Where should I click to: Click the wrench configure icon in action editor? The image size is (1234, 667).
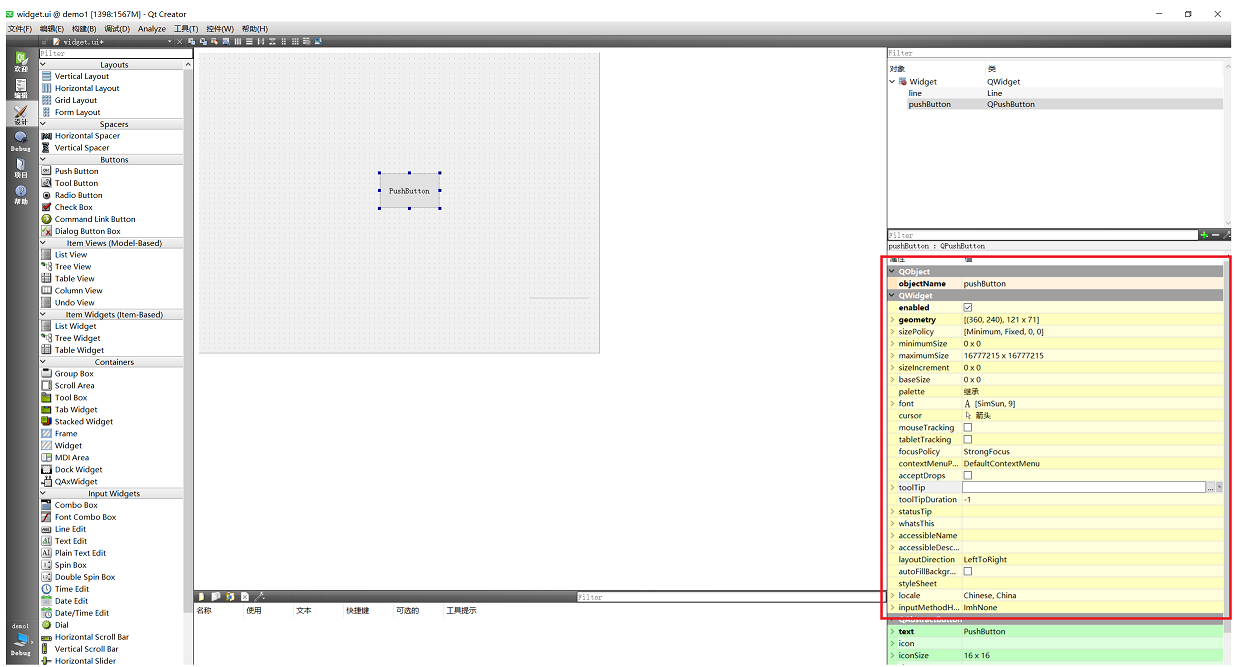point(260,596)
